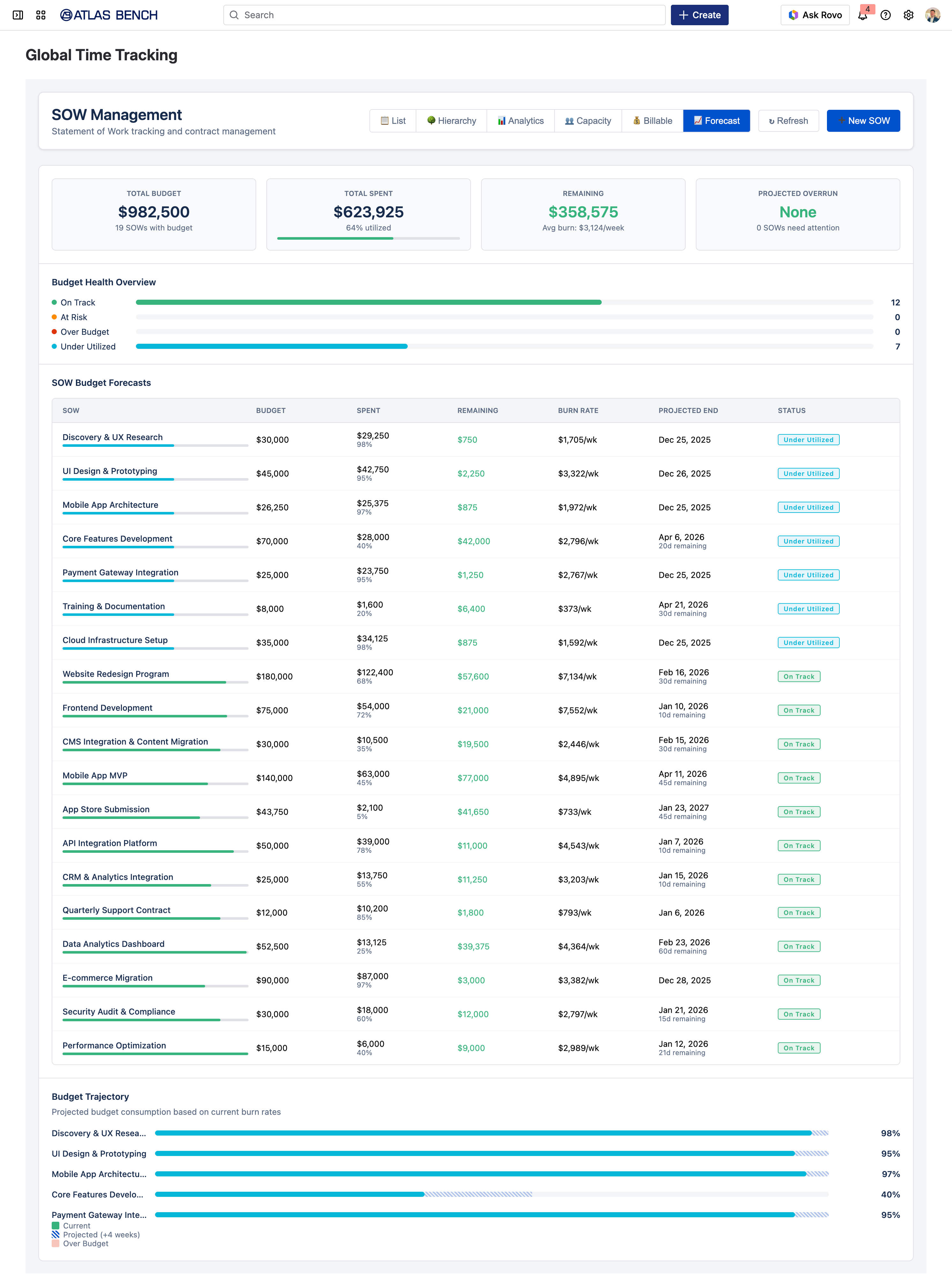Create a New SOW
The height and width of the screenshot is (1276, 952).
pos(863,120)
